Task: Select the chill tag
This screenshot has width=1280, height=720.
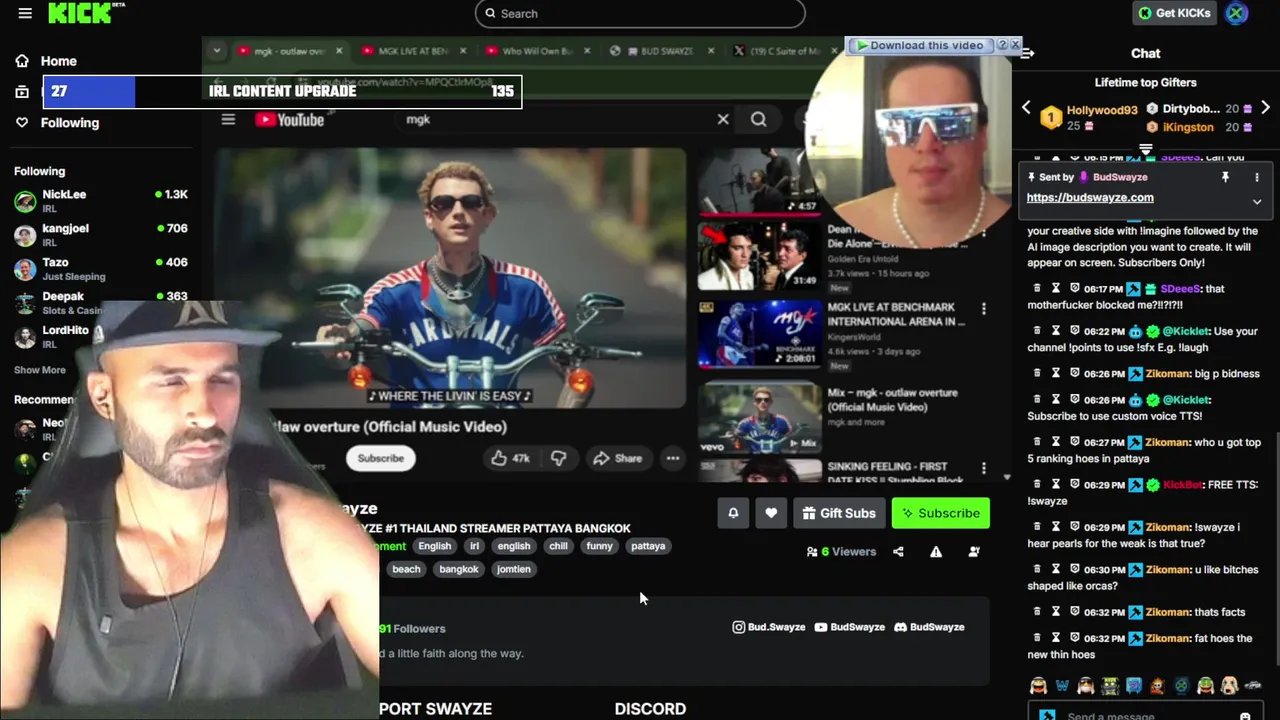Action: (x=558, y=546)
